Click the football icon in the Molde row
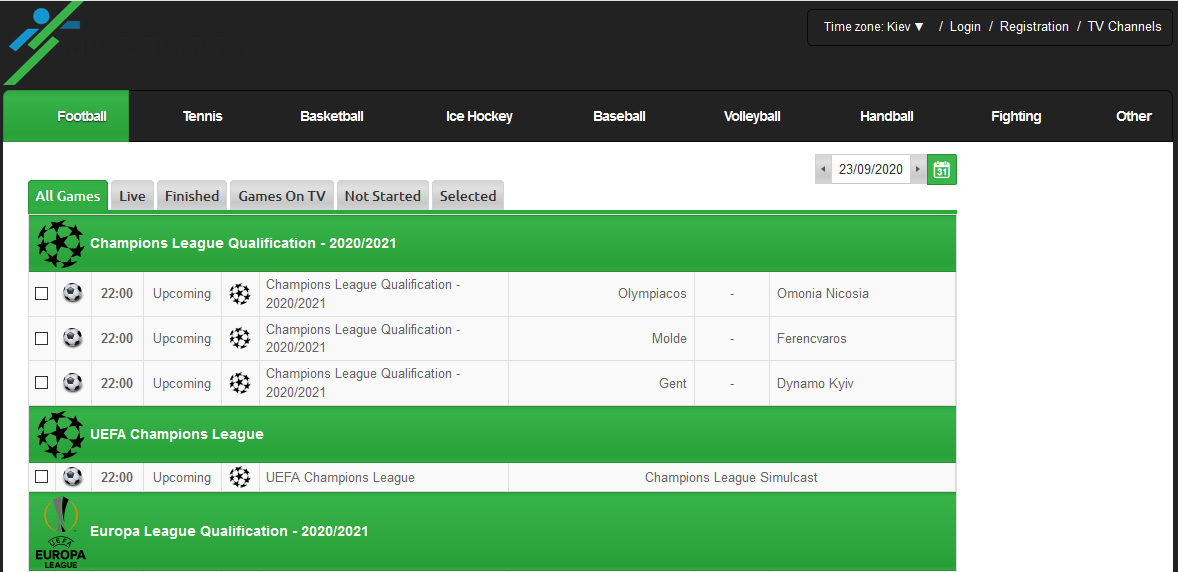The height and width of the screenshot is (572, 1178). tap(73, 338)
